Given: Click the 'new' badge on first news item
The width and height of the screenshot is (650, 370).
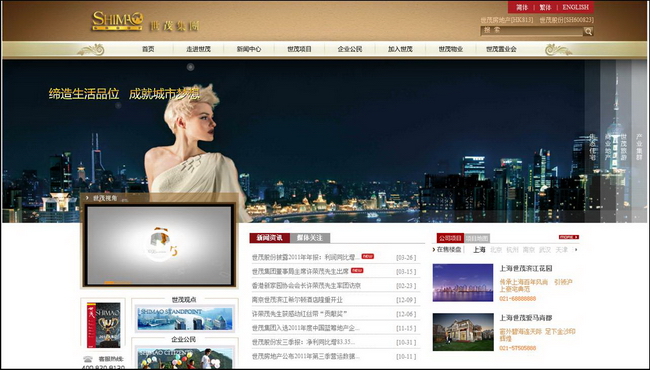Looking at the screenshot, I should click(367, 256).
